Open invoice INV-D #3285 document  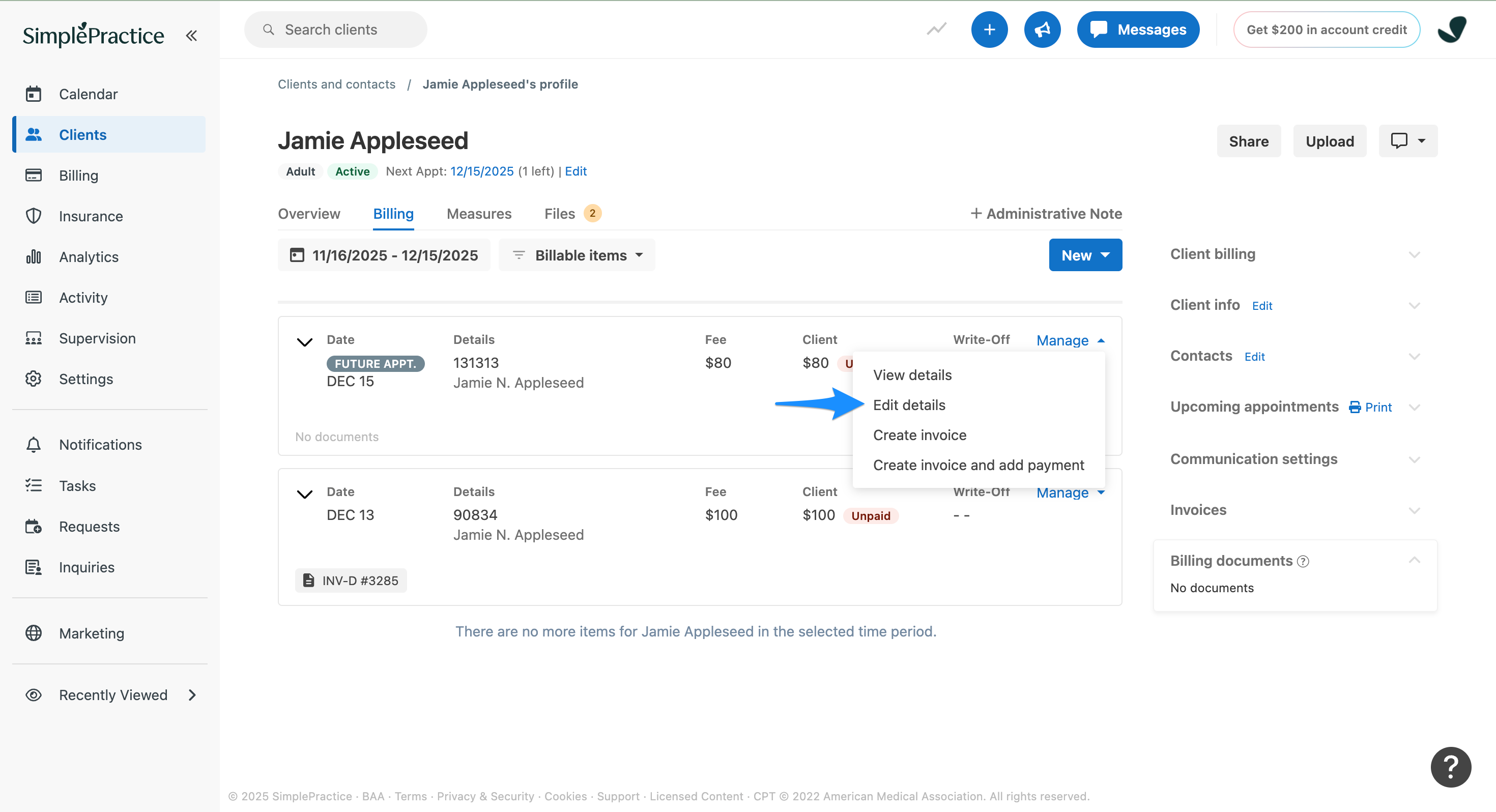(351, 580)
